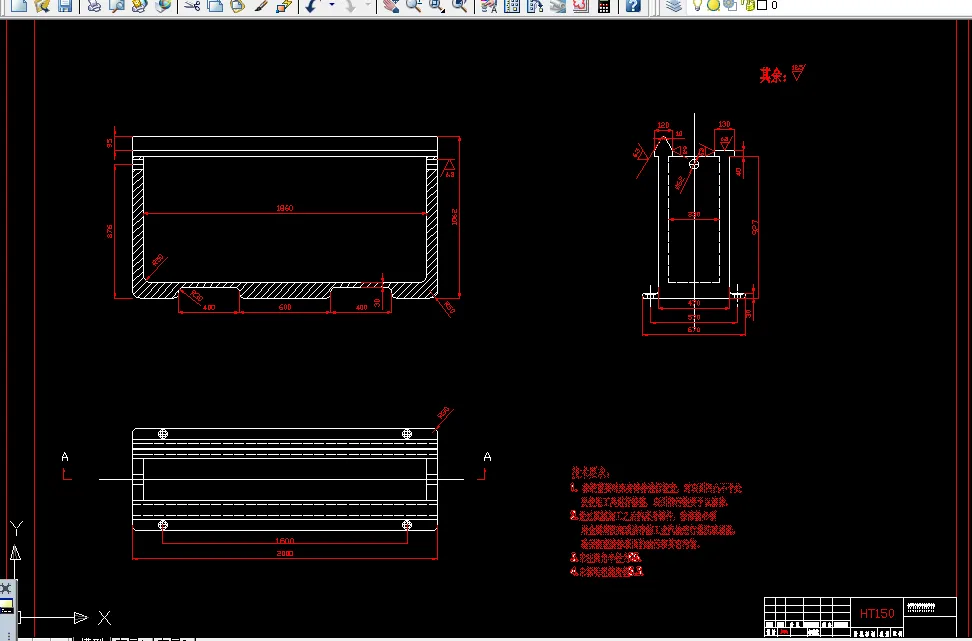Select the 876 vertical dimension text
The width and height of the screenshot is (972, 641).
pos(110,231)
